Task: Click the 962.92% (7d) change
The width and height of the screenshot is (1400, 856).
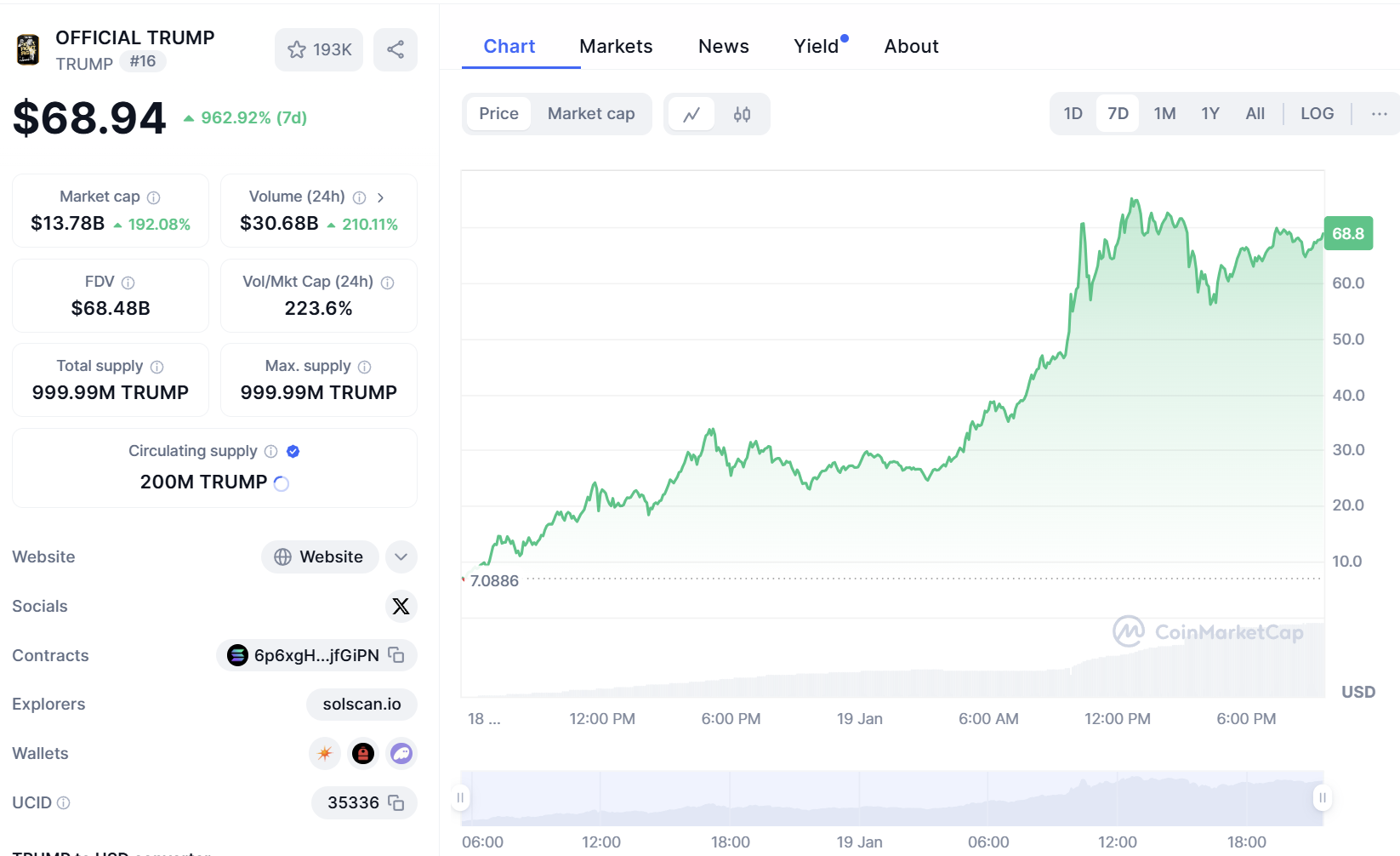Action: tap(246, 117)
